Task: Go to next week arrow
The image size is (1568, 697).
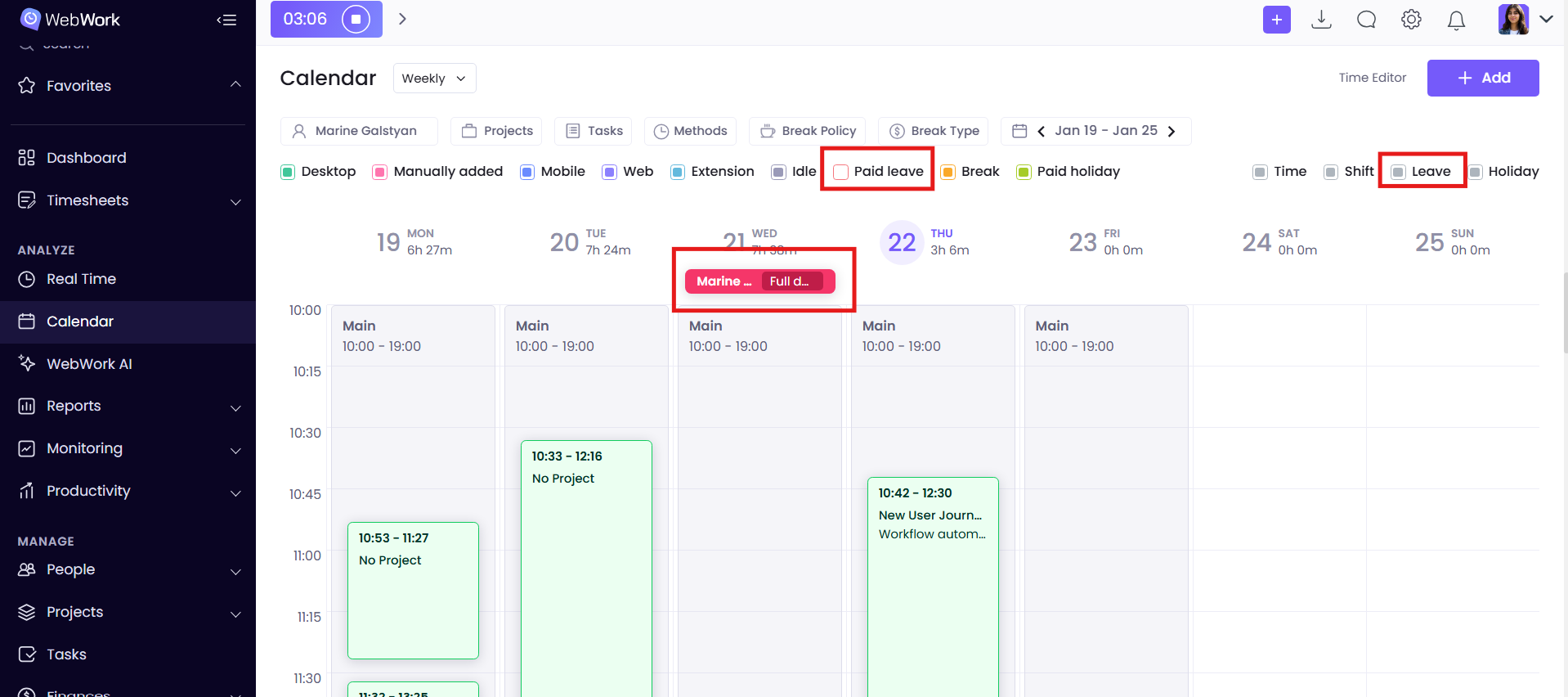Action: (1172, 131)
